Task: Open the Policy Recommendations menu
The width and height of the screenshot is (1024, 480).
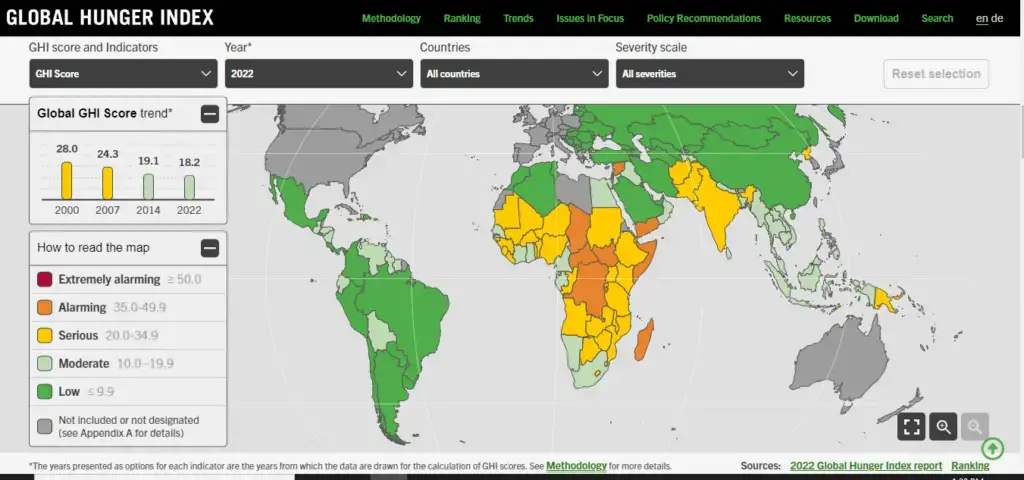Action: click(703, 18)
